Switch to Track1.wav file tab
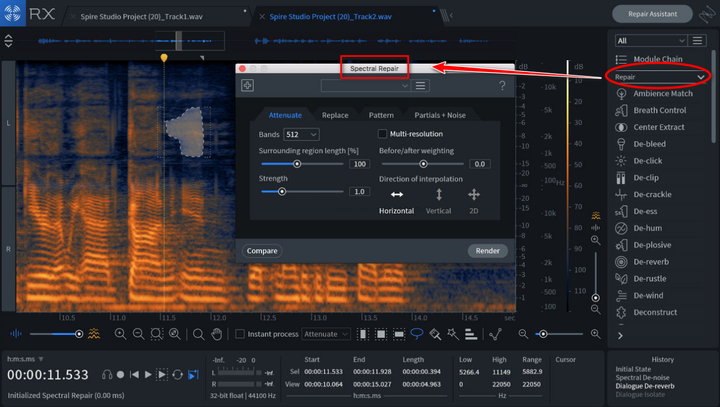 click(141, 17)
